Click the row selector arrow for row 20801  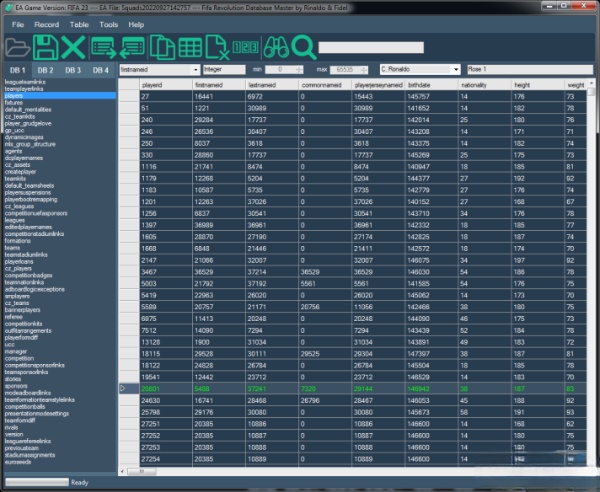point(129,389)
